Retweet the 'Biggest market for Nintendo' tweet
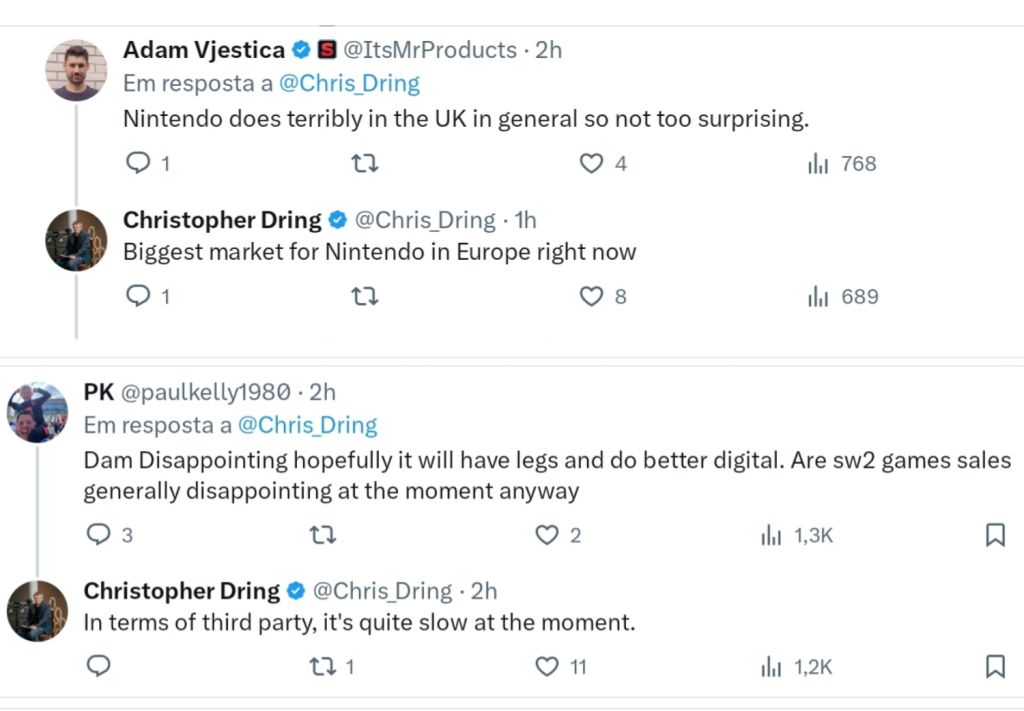Viewport: 1024px width, 711px height. (x=364, y=297)
